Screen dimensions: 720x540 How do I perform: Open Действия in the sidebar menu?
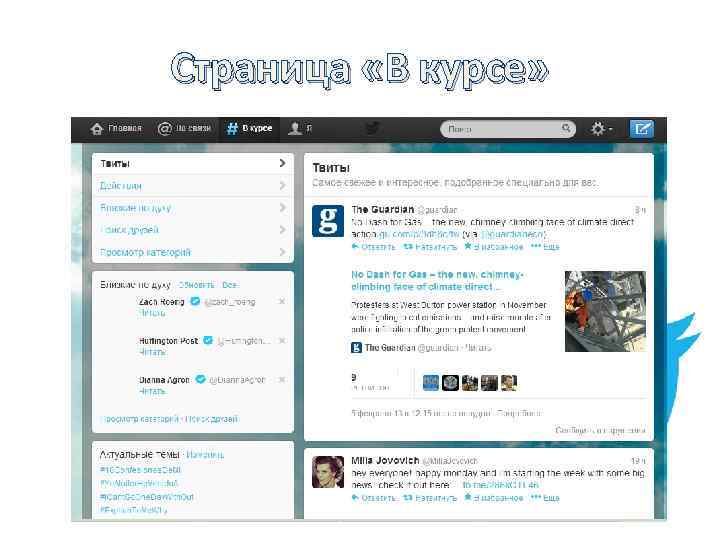[x=193, y=186]
